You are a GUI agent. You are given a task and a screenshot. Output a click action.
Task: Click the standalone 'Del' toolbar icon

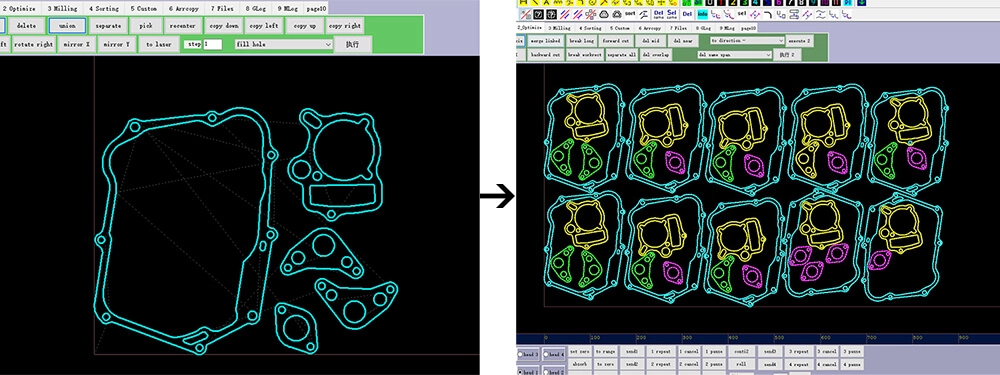tap(687, 14)
